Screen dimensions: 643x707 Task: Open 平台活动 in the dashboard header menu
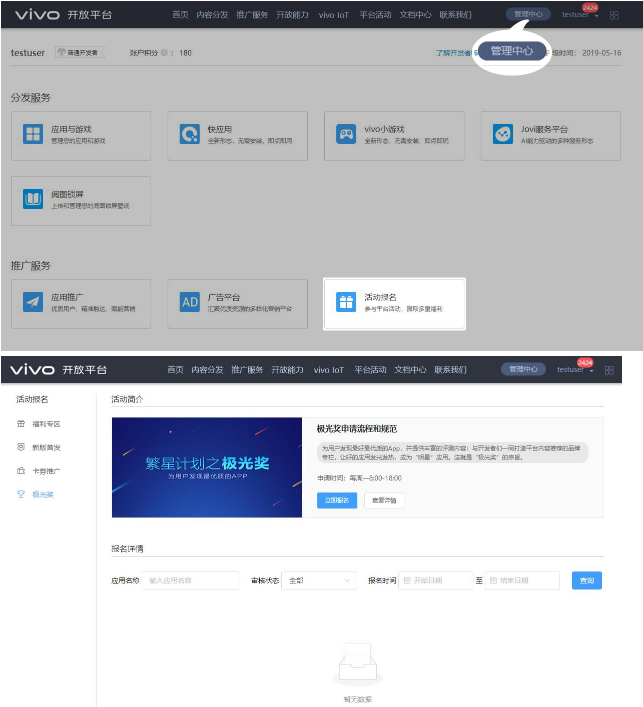pos(375,15)
